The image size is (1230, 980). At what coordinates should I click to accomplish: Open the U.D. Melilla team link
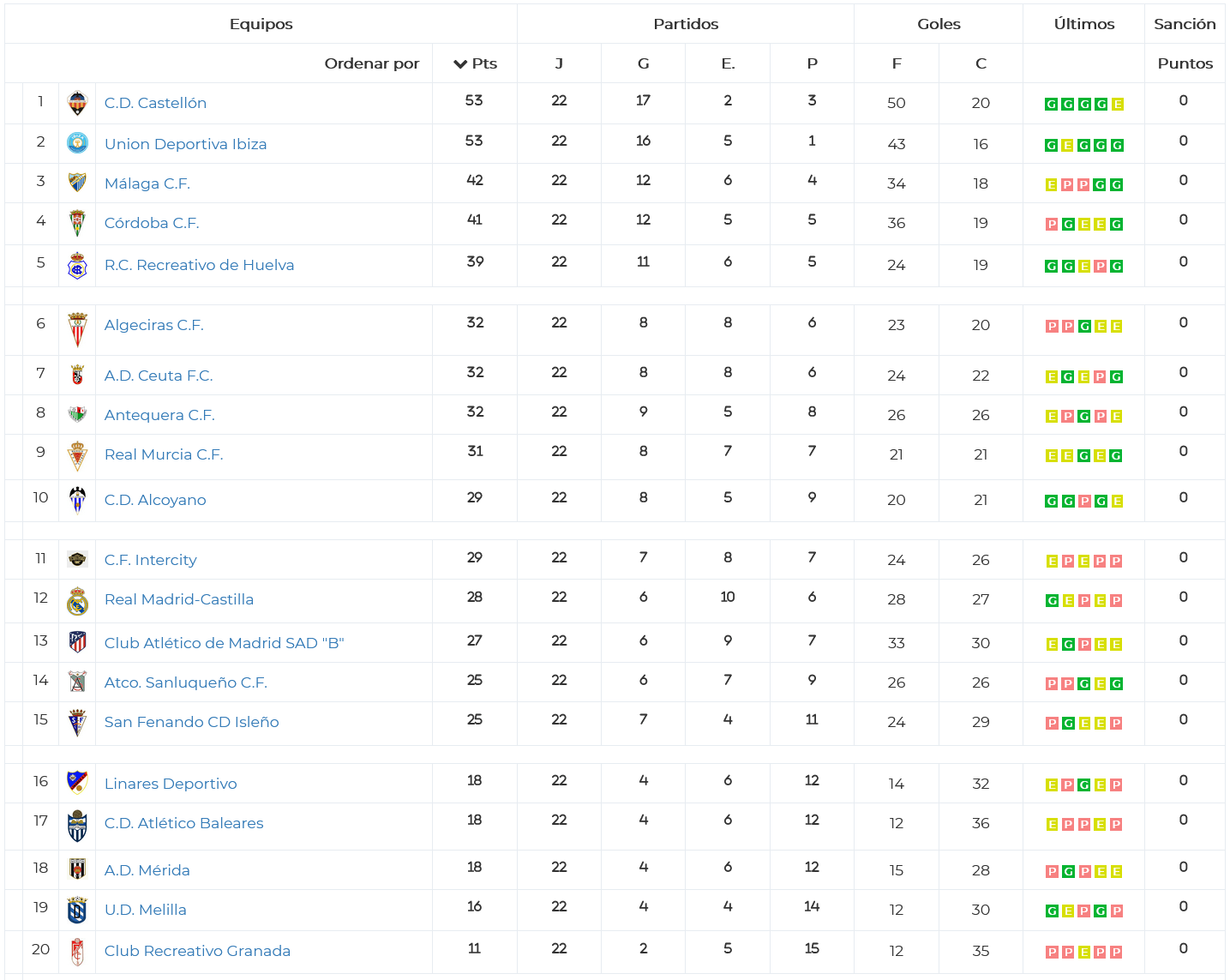click(145, 910)
